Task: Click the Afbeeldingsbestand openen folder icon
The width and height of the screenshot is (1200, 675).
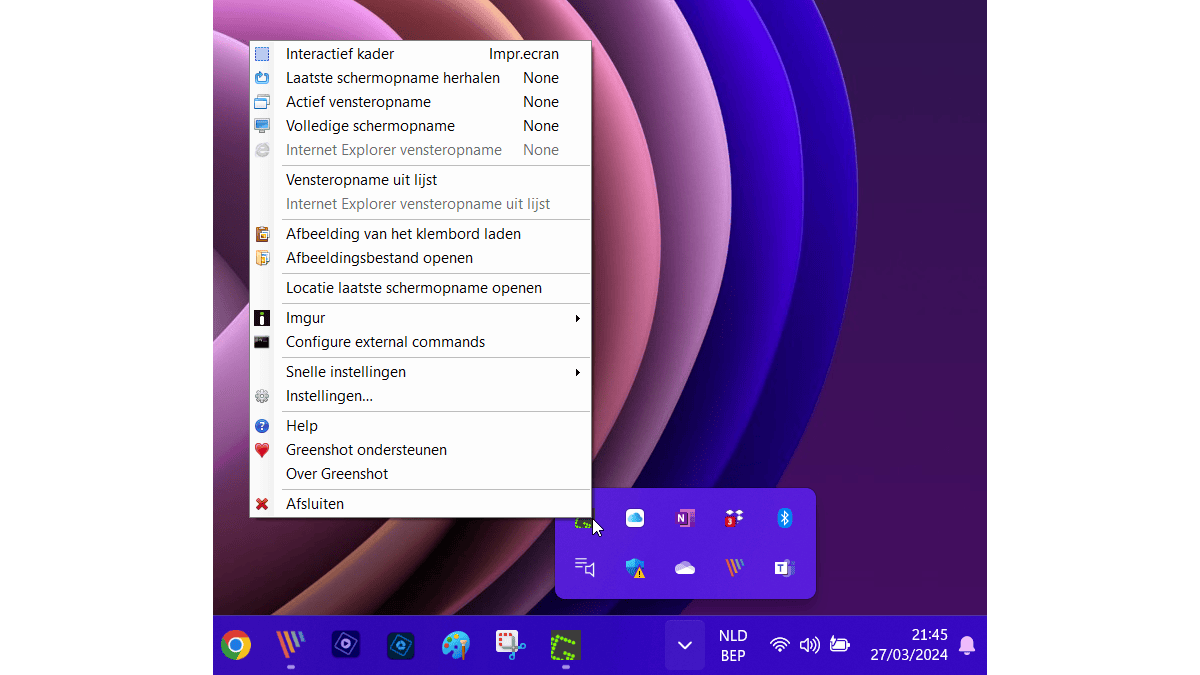Action: 262,258
